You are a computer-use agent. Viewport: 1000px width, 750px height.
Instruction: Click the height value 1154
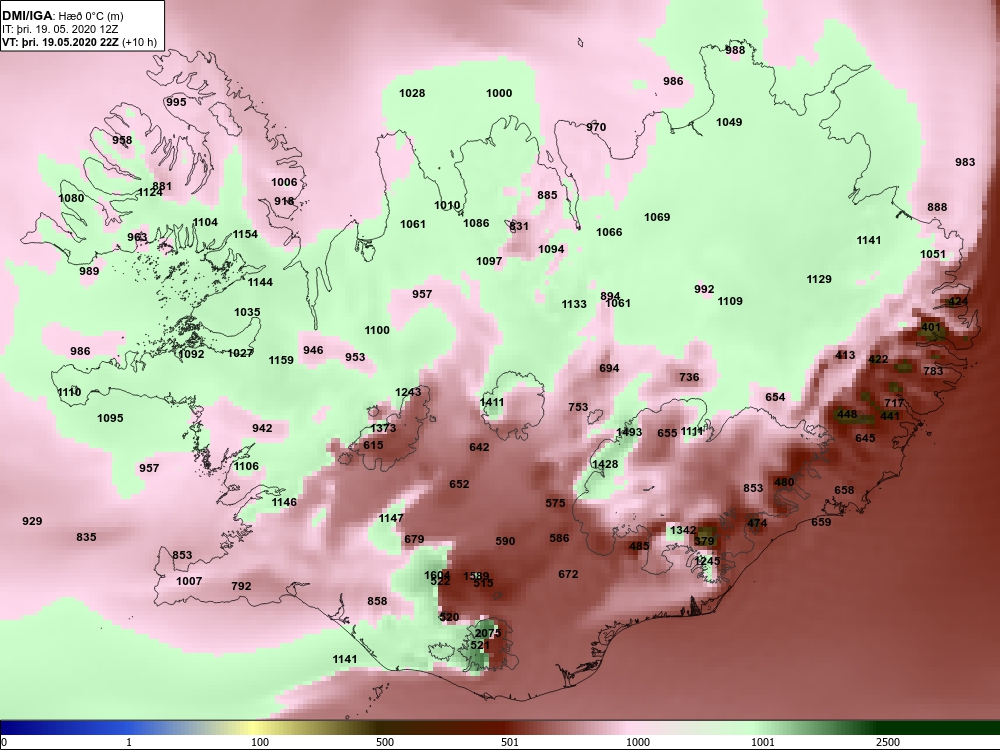click(x=245, y=234)
